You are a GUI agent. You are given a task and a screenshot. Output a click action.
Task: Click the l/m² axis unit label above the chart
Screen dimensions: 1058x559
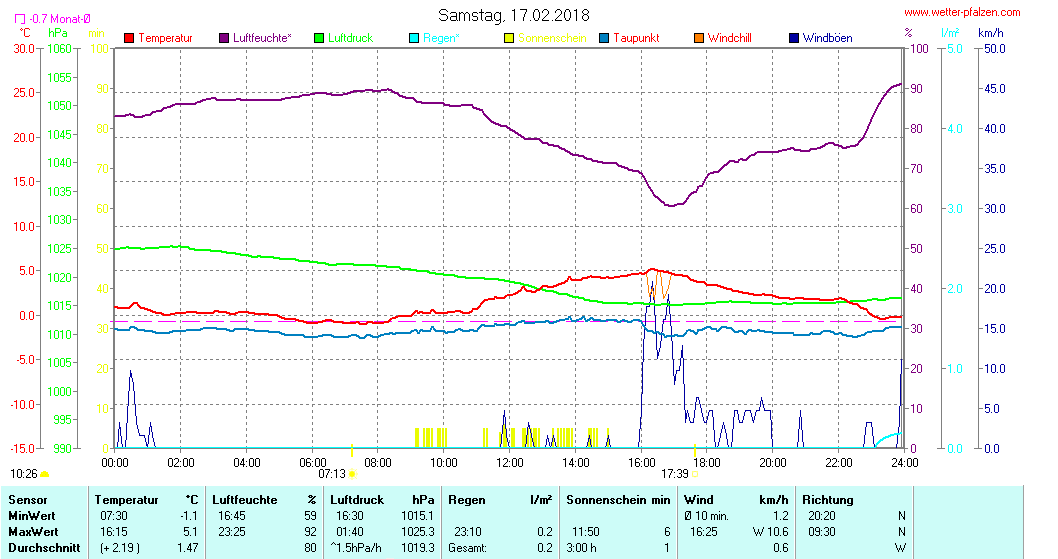click(x=950, y=32)
